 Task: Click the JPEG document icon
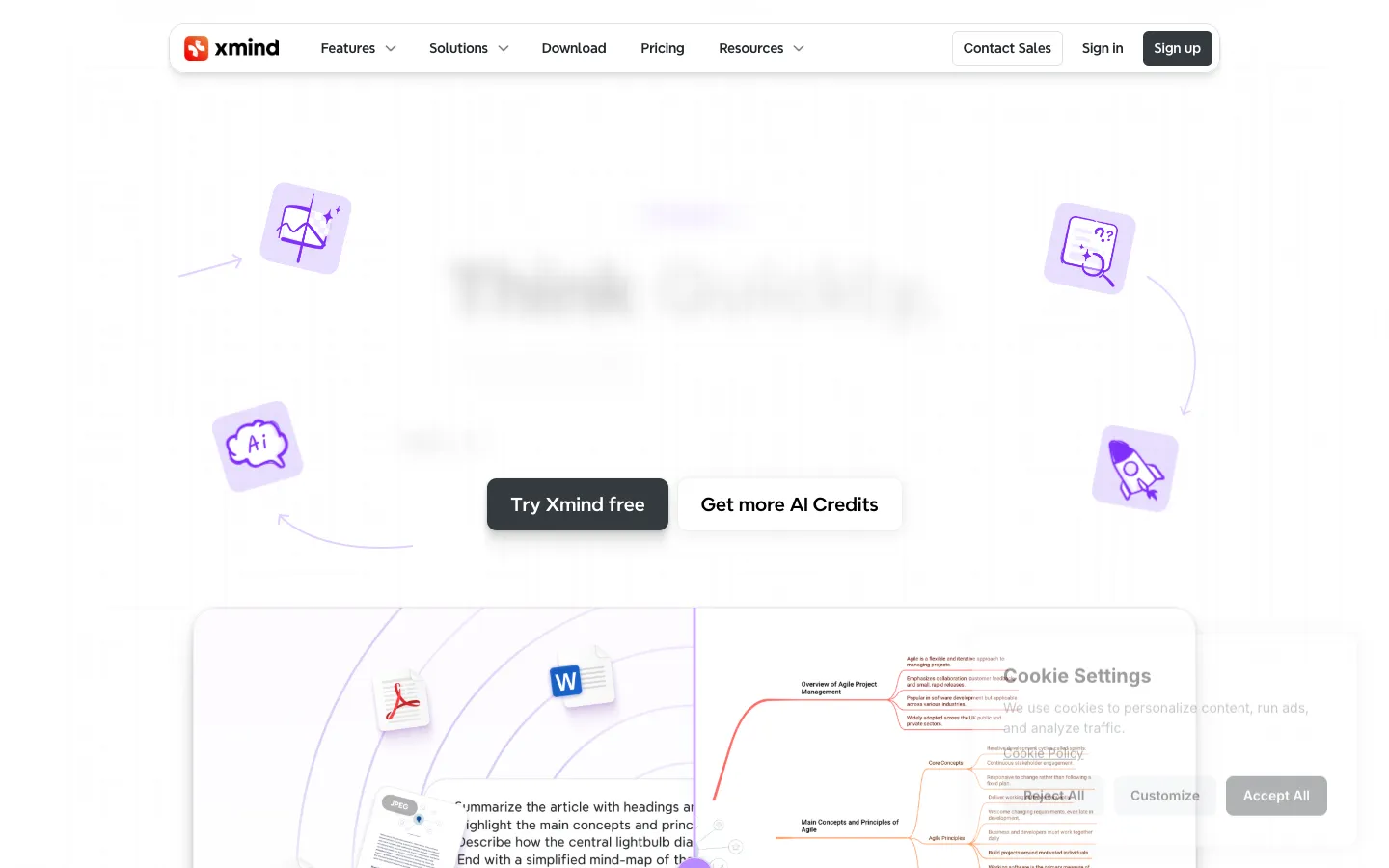[x=410, y=829]
